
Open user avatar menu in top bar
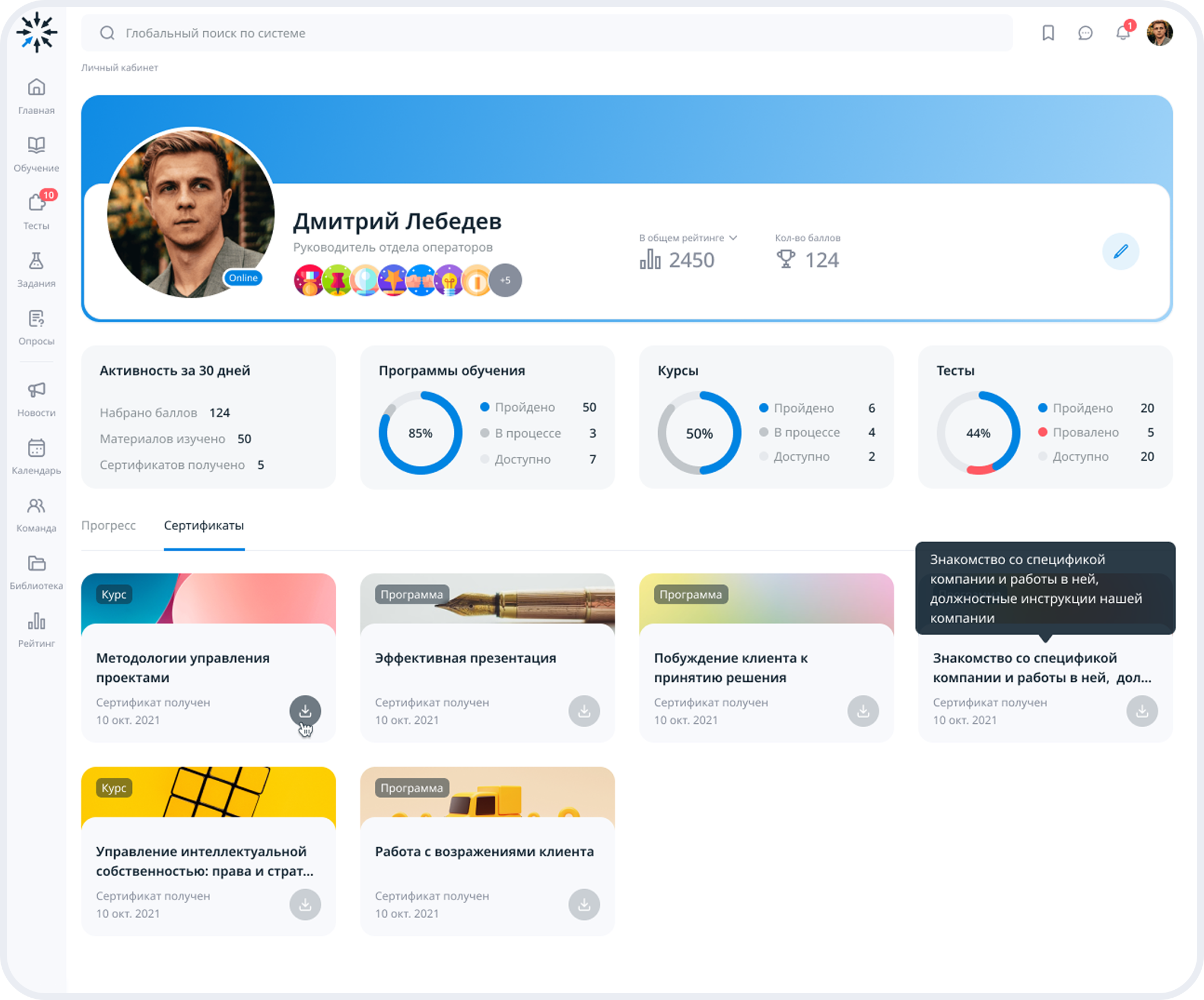click(1159, 33)
